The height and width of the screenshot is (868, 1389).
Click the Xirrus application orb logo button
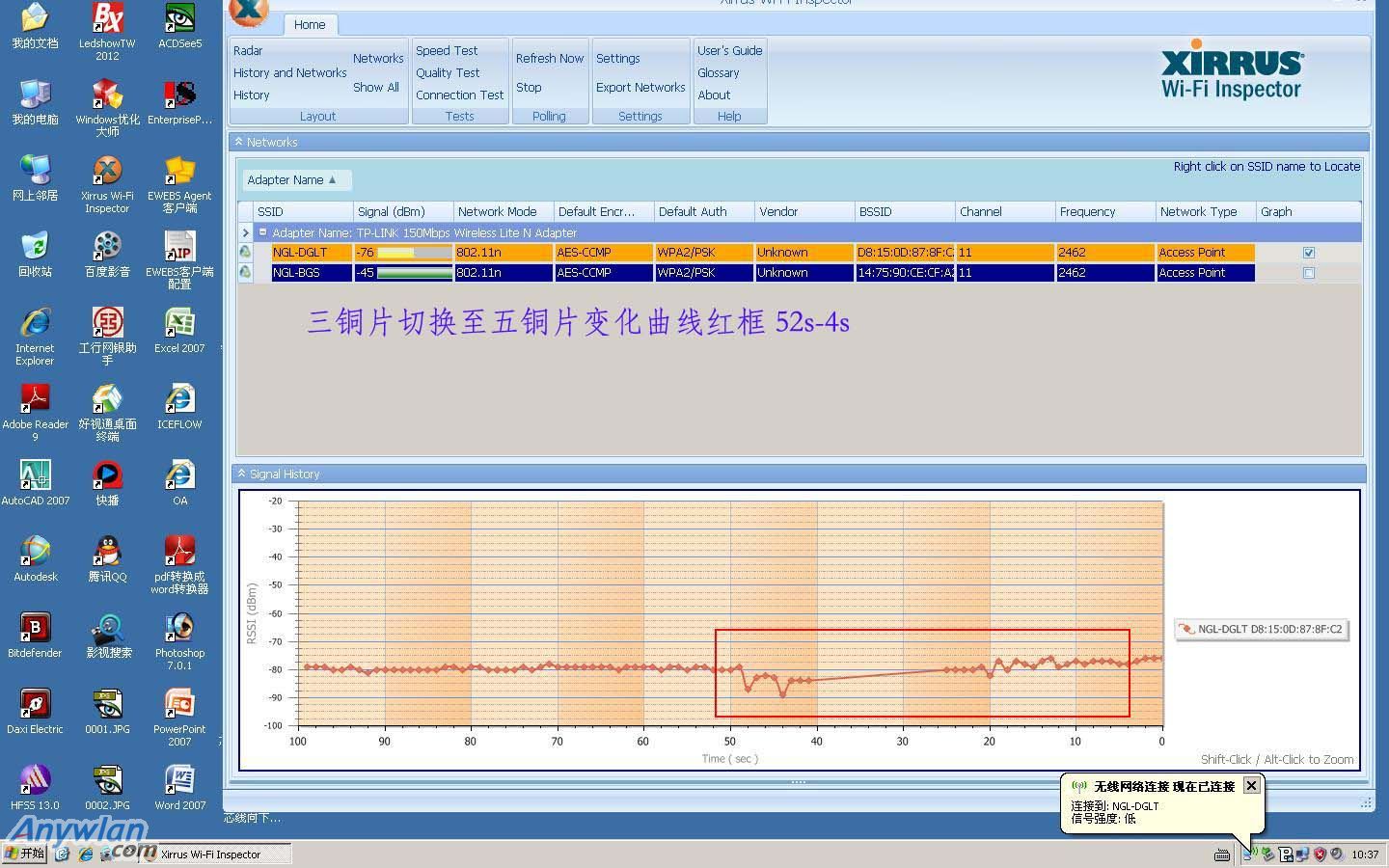point(249,10)
